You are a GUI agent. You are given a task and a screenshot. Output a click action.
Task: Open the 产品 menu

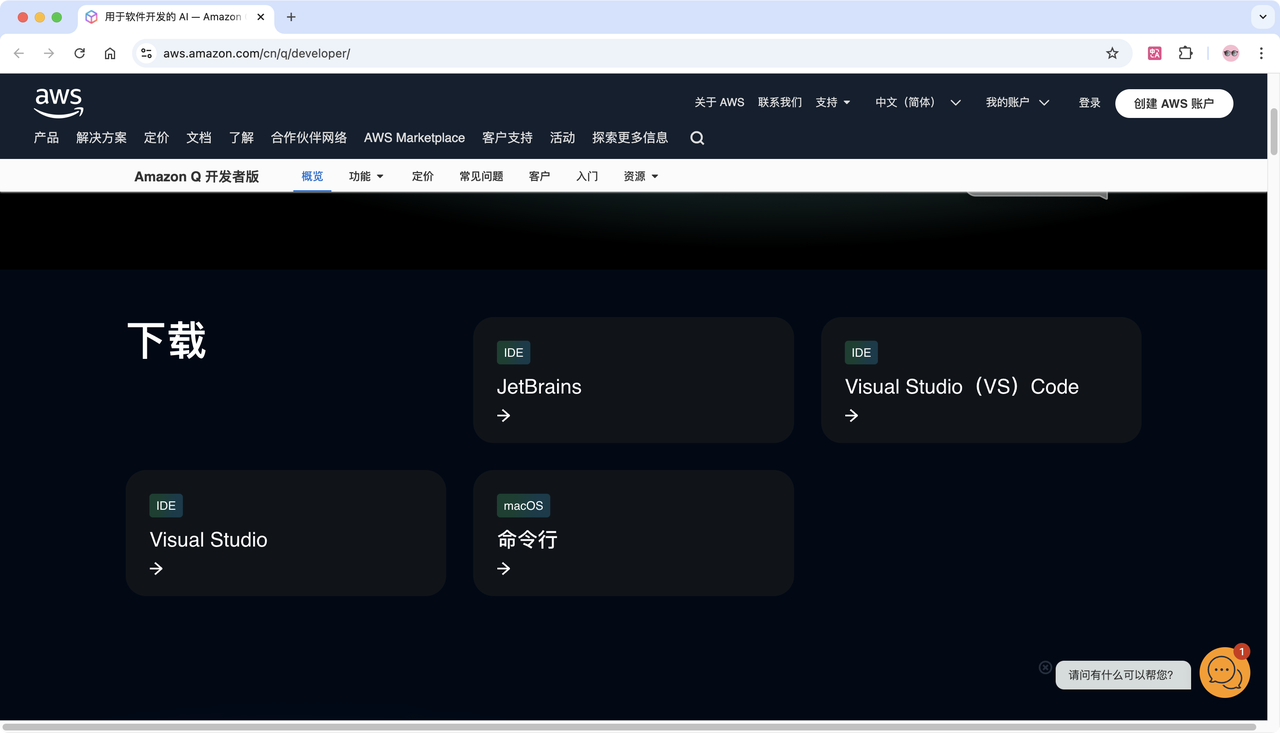click(46, 138)
